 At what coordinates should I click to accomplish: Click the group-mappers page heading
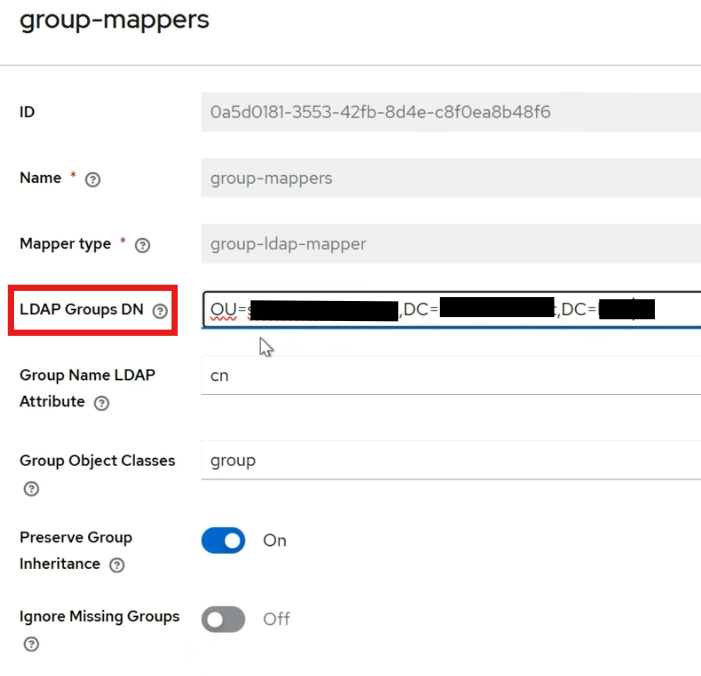(114, 21)
